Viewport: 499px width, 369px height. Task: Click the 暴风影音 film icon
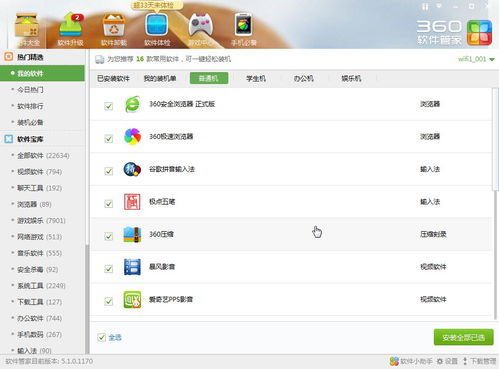click(x=132, y=267)
